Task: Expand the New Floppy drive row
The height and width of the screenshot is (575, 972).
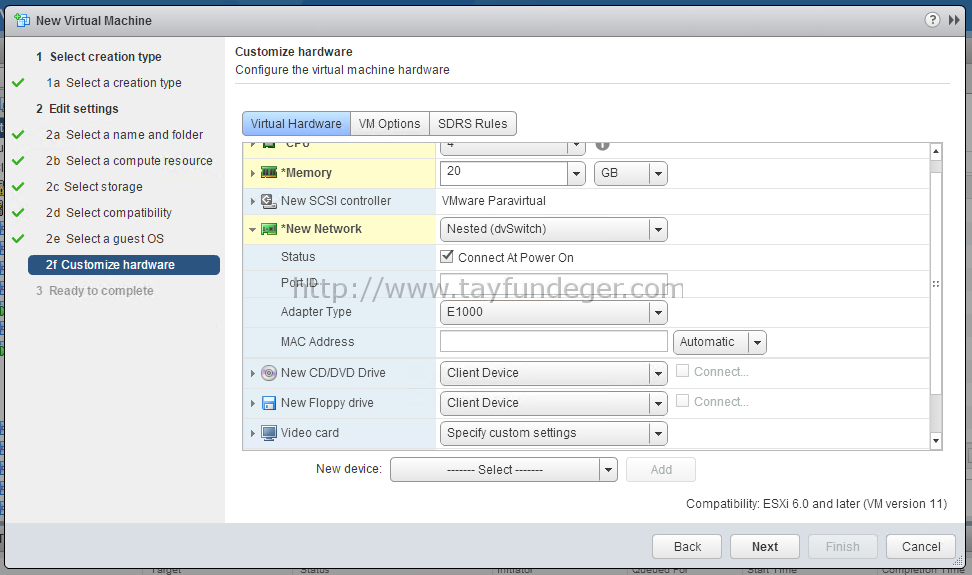Action: coord(252,403)
